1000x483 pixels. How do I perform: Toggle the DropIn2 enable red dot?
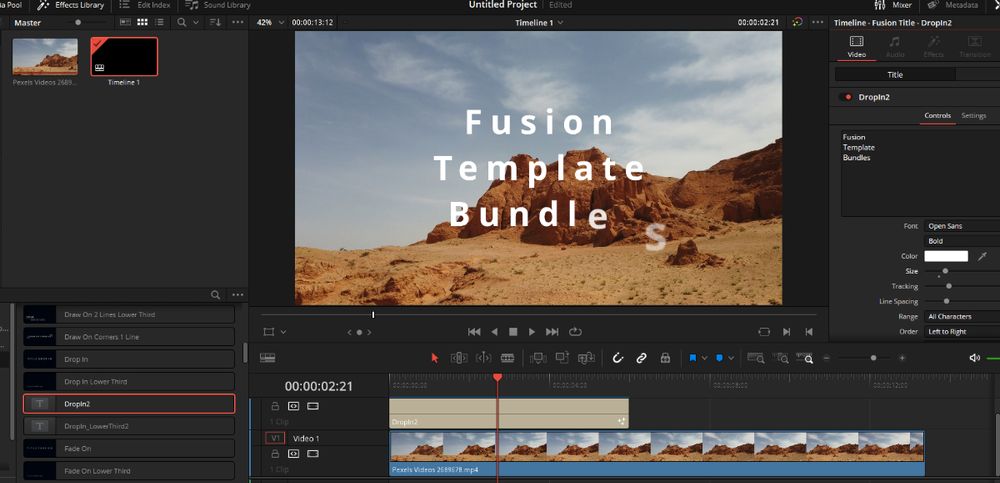(846, 97)
